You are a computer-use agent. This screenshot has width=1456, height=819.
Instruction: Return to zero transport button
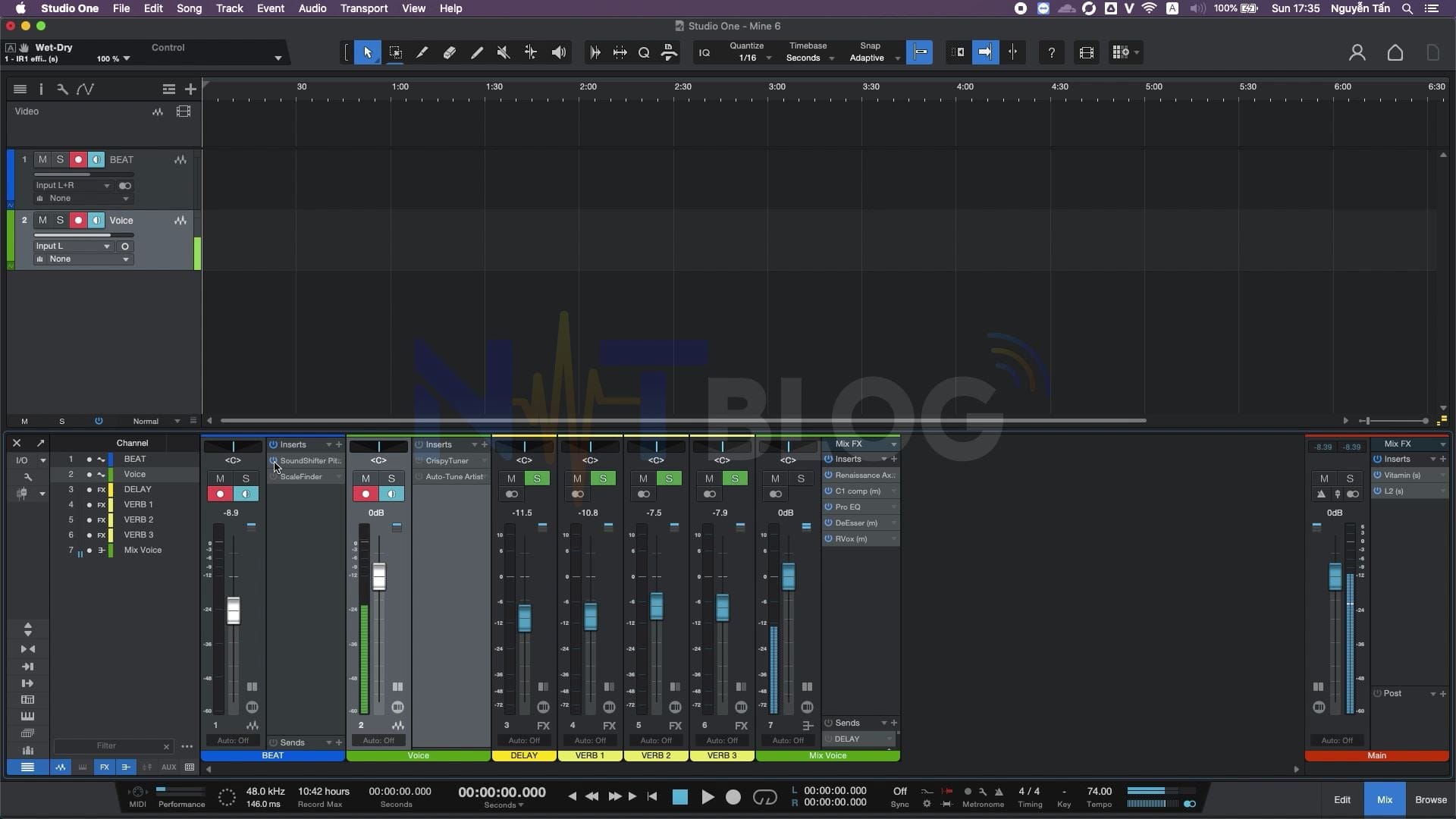[652, 796]
